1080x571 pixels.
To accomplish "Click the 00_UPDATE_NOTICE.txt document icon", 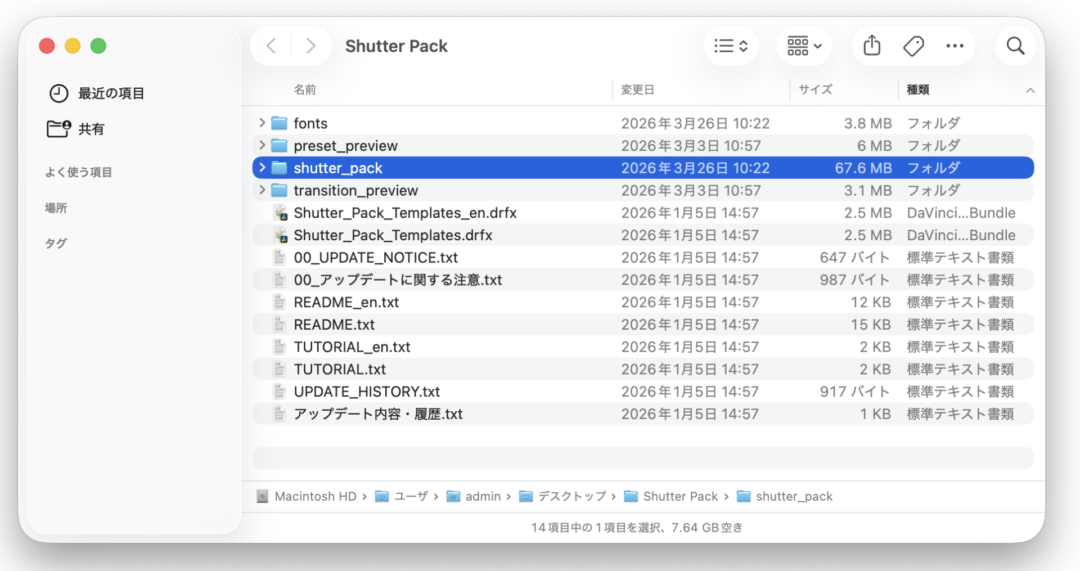I will coord(279,258).
